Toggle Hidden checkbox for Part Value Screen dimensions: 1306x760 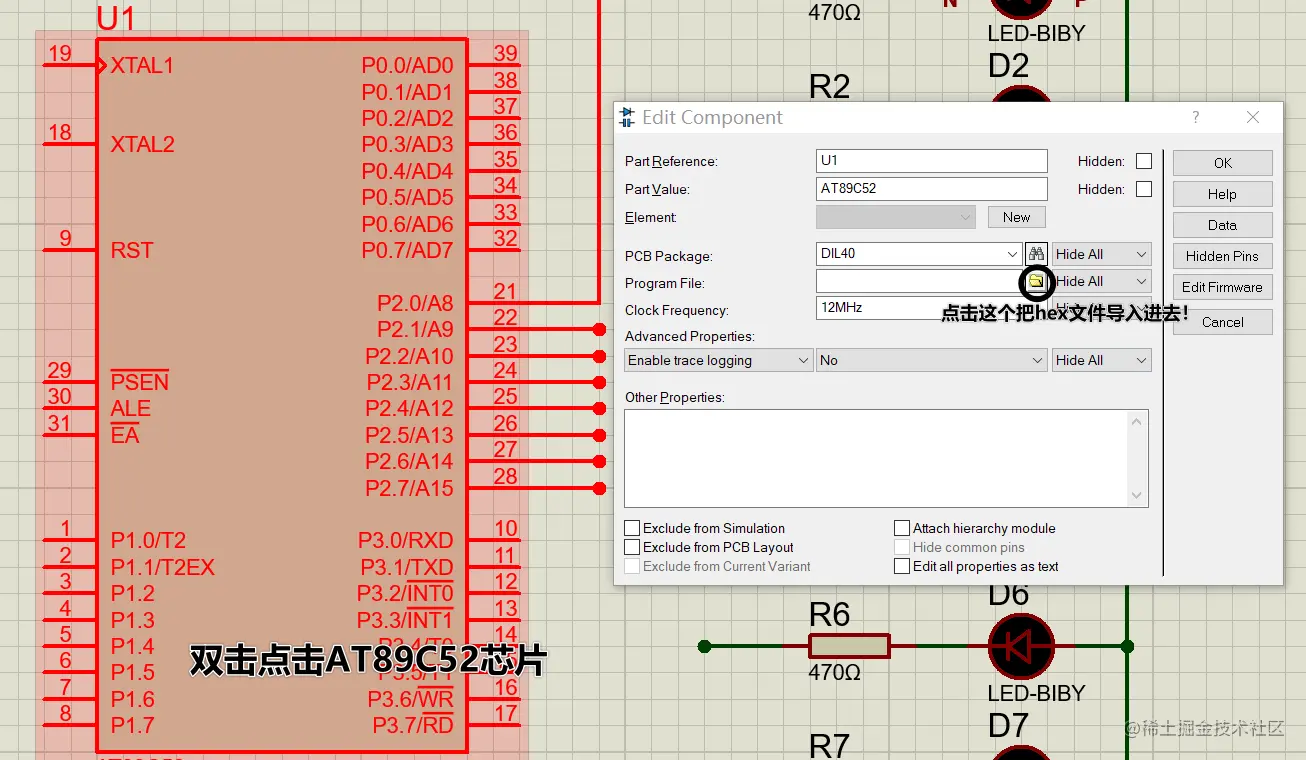1144,189
